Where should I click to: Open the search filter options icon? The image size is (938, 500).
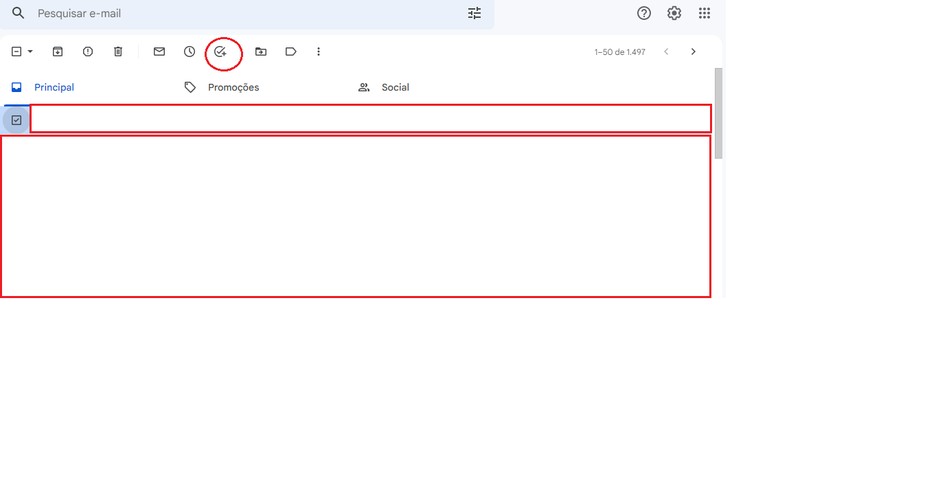[x=474, y=13]
